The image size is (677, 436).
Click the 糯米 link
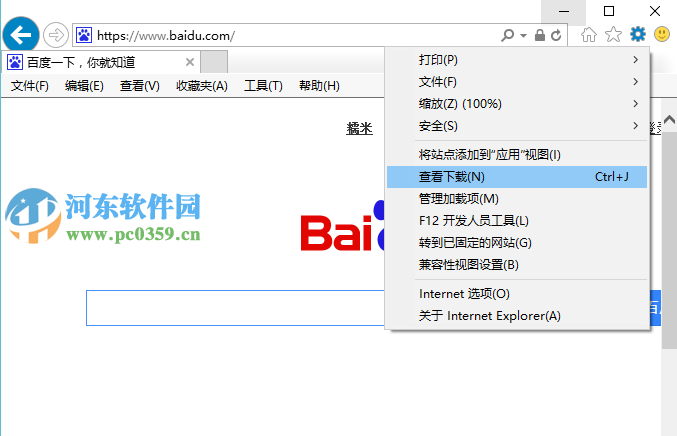359,128
